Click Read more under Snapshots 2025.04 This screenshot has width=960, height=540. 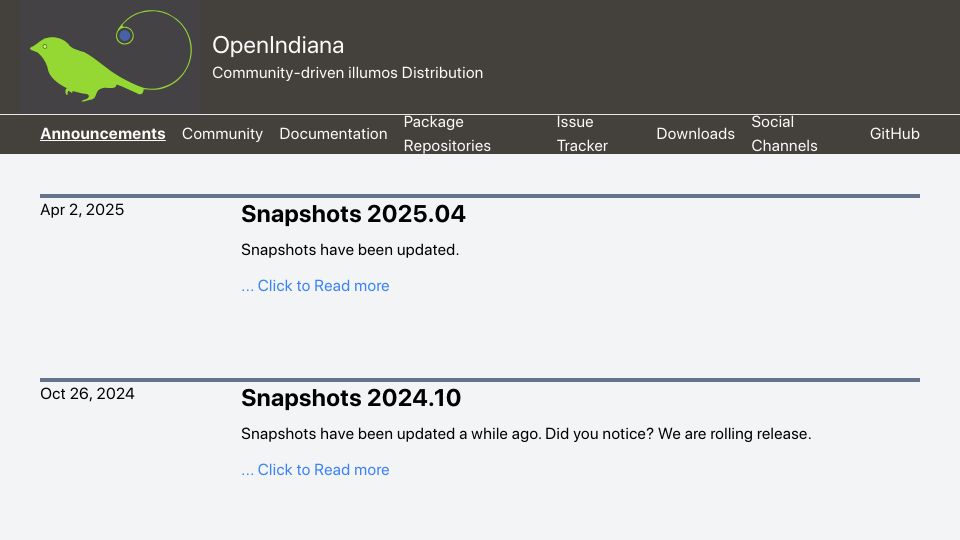(315, 286)
